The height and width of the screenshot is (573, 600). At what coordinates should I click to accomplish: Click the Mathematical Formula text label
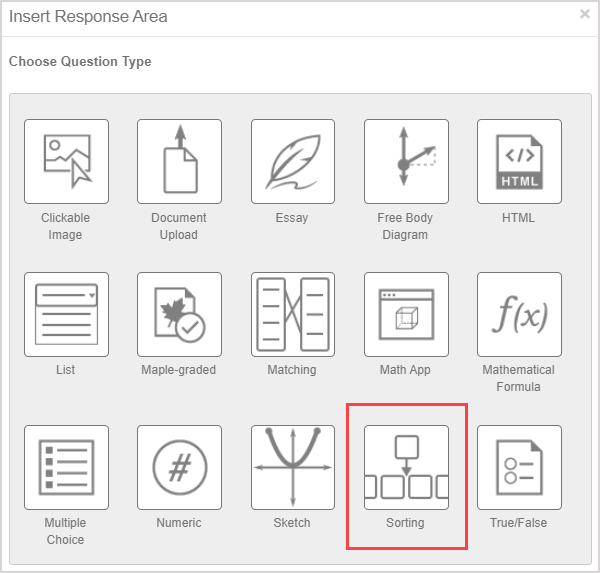click(519, 378)
